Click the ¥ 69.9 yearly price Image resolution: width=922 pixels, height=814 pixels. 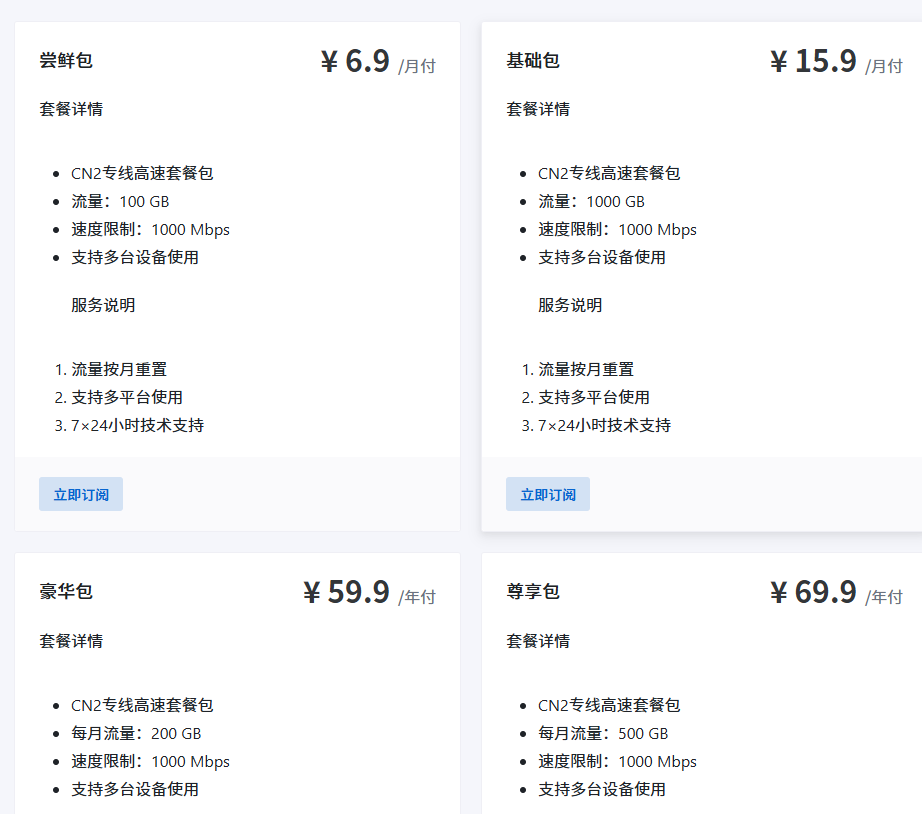pos(813,593)
